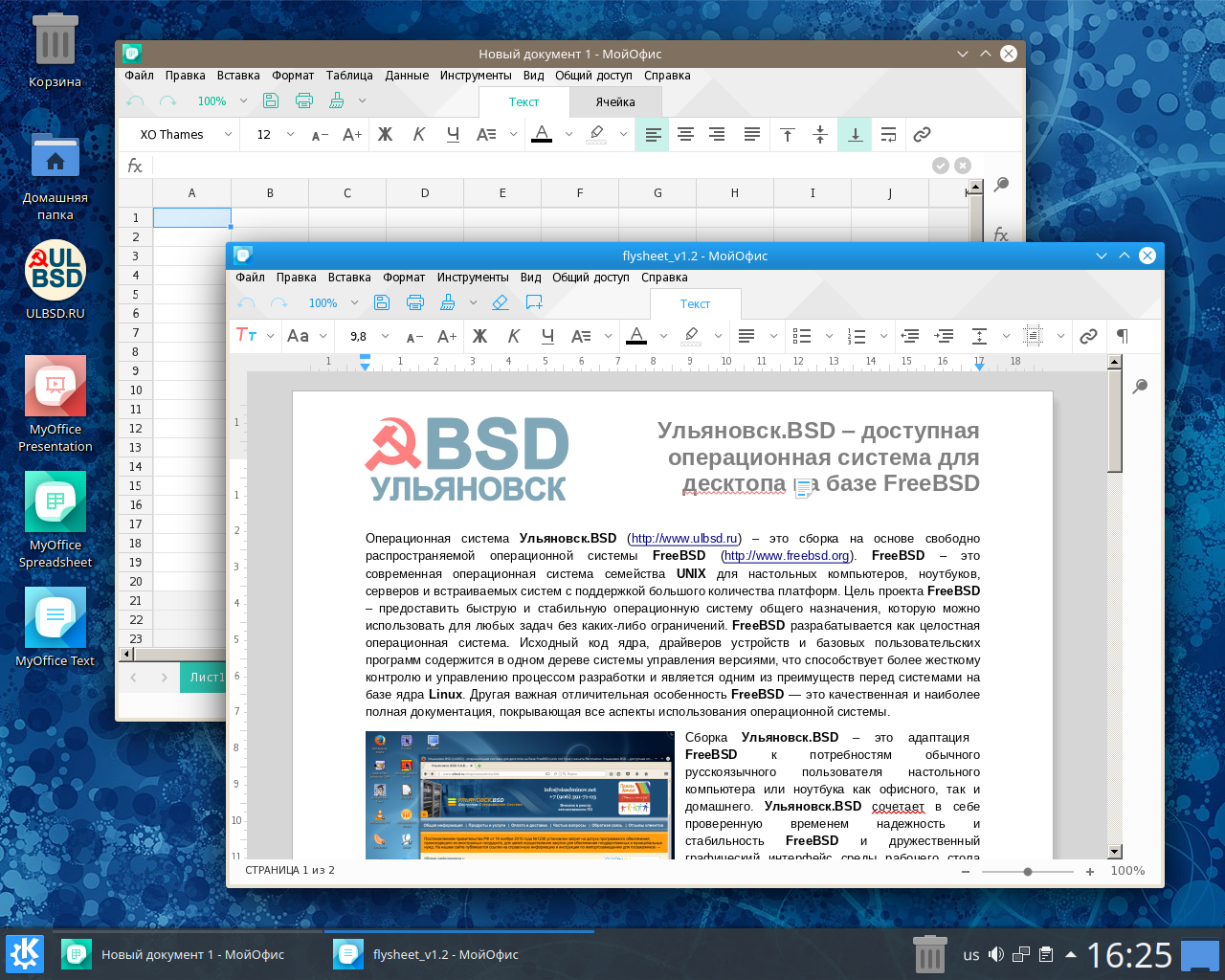Click the zoom slider handle in the status bar
This screenshot has height=980, width=1225.
1027,872
